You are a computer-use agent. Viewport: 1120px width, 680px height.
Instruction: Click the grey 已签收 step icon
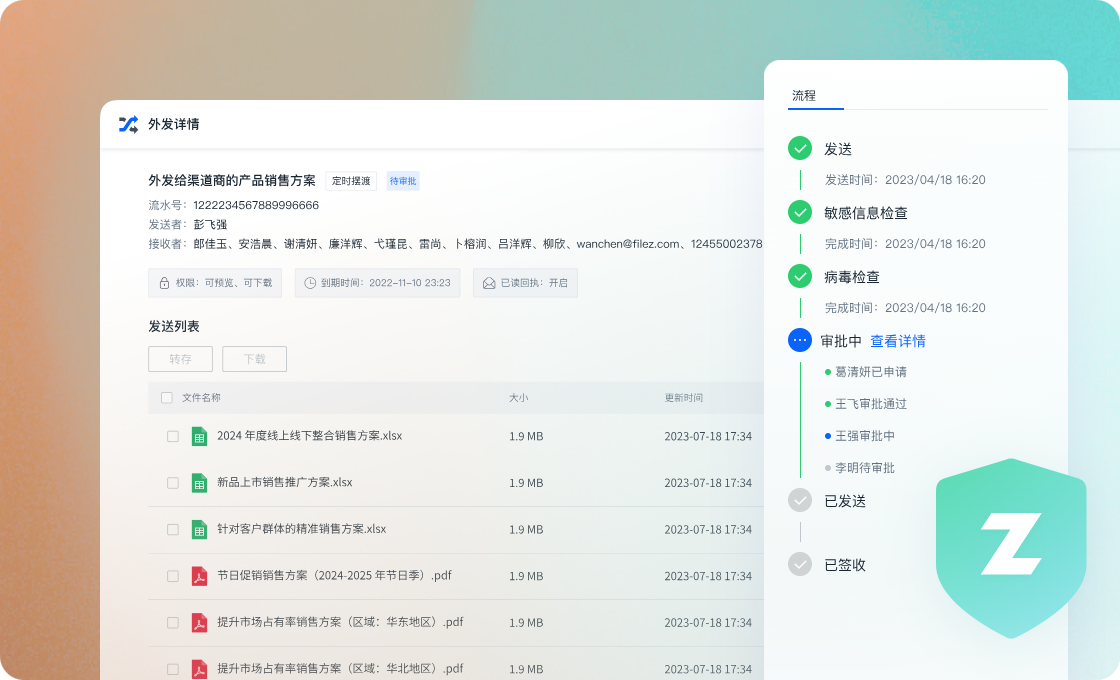coord(800,565)
